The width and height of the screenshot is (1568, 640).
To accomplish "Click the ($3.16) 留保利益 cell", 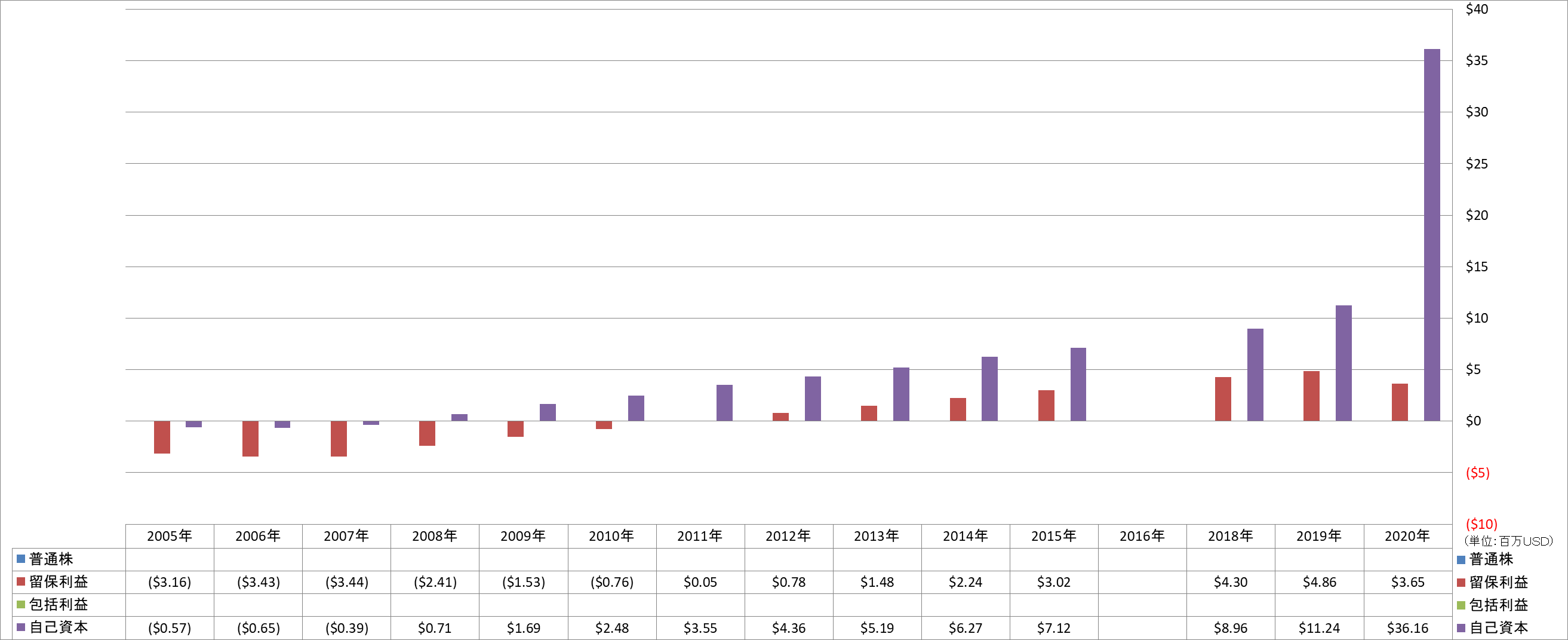I will tap(170, 582).
